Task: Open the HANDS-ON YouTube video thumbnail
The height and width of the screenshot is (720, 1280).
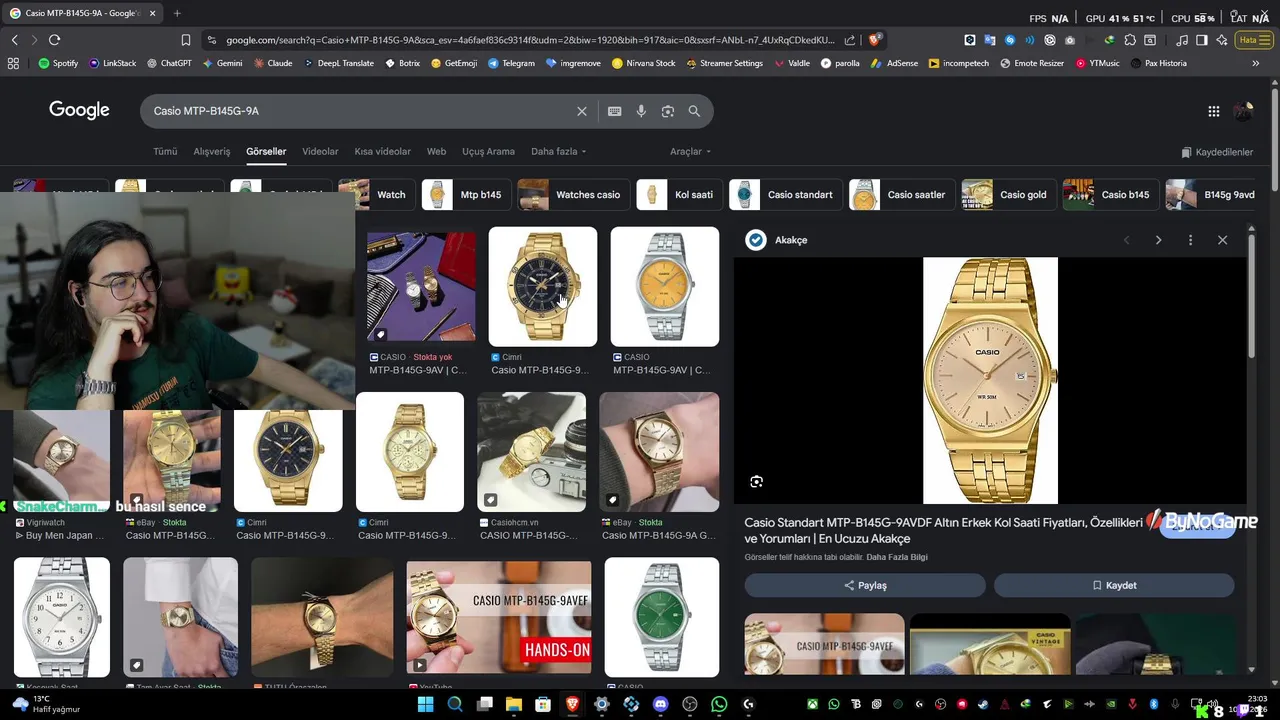Action: point(499,617)
